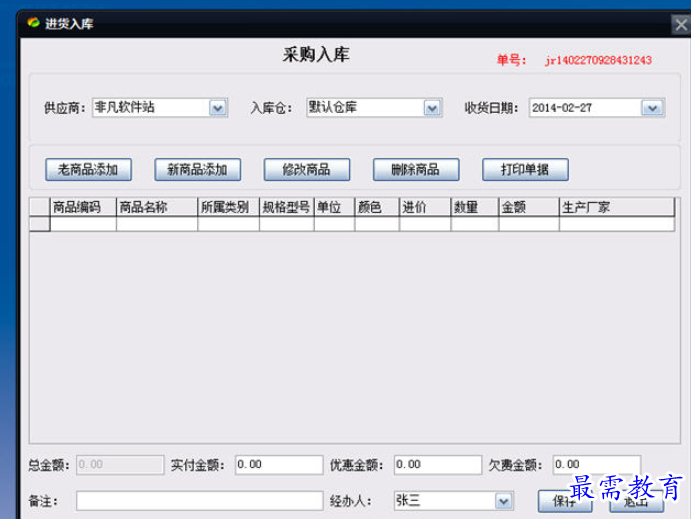Select the 默认仓库 warehouse combo box
This screenshot has width=691, height=519.
point(374,108)
